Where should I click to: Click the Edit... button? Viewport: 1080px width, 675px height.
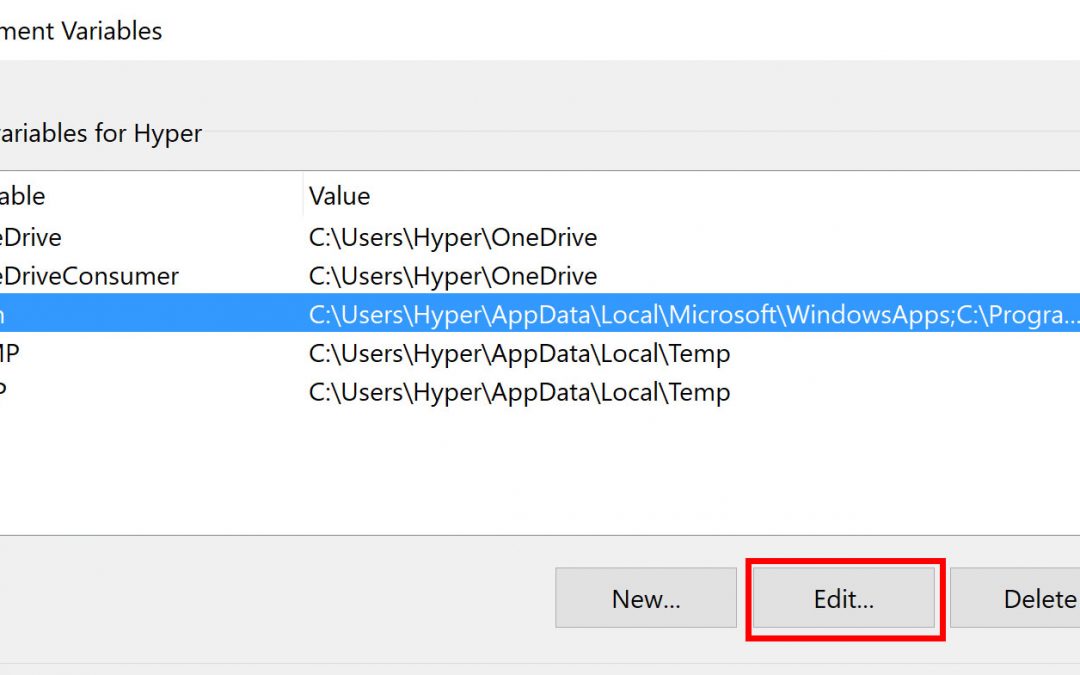coord(843,599)
